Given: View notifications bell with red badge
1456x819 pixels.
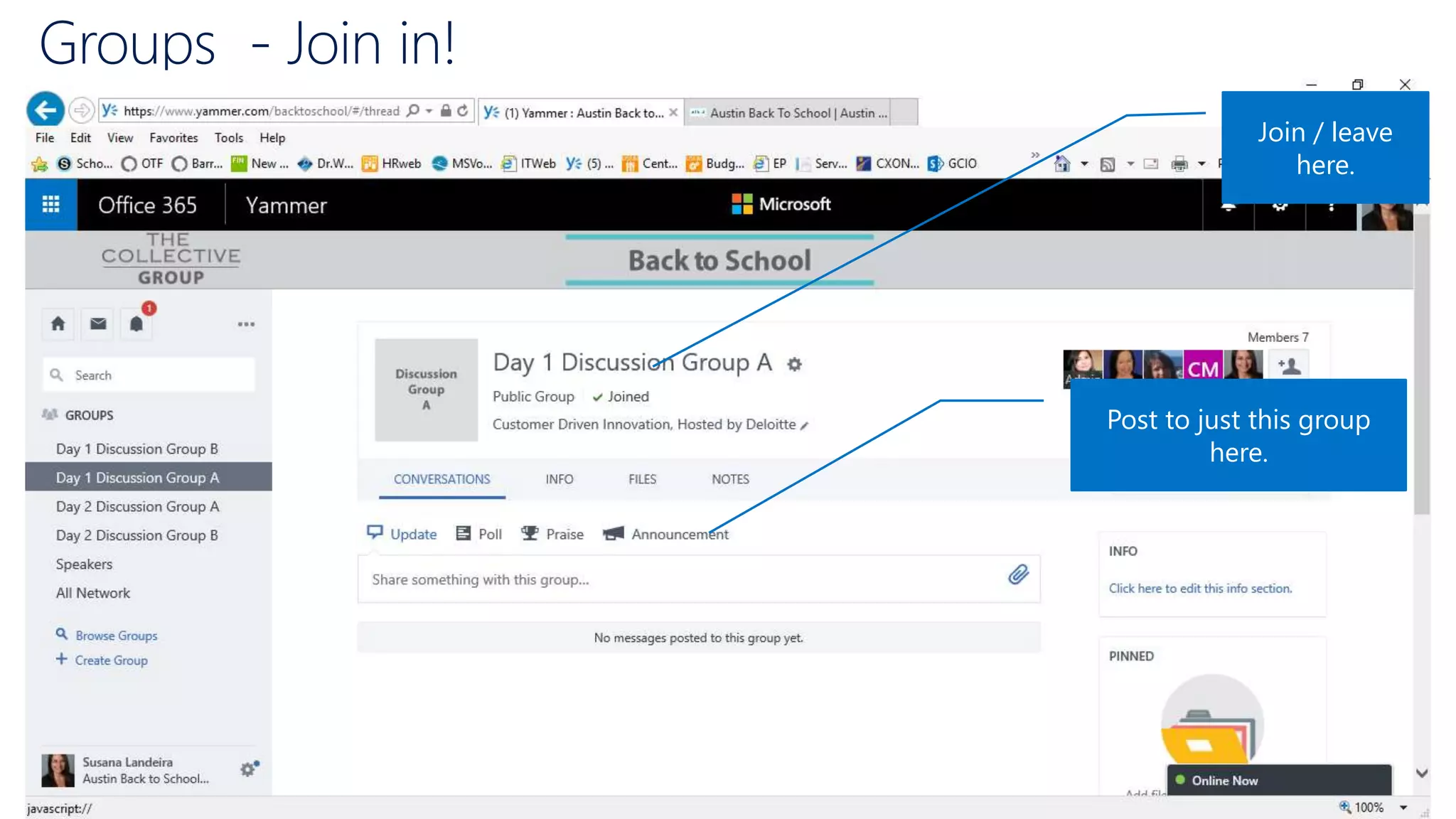Looking at the screenshot, I should (x=136, y=324).
